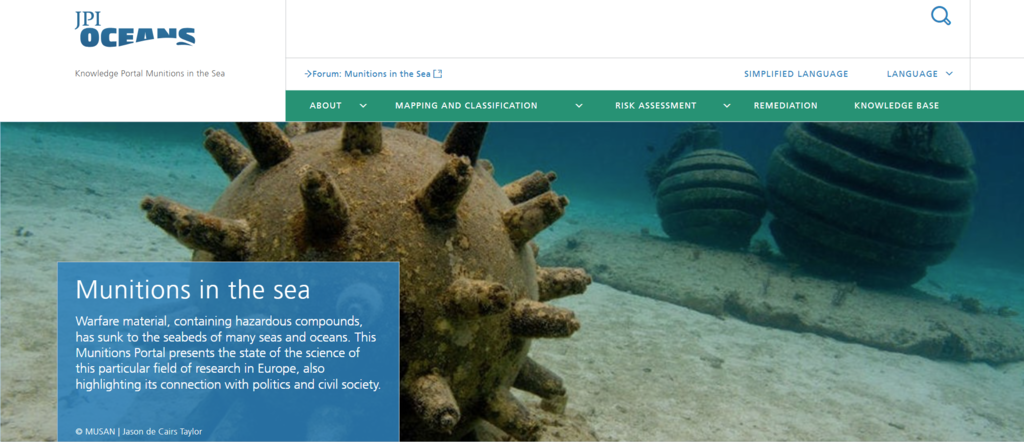Open the Language dropdown arrow
Image resolution: width=1024 pixels, height=442 pixels.
point(949,74)
